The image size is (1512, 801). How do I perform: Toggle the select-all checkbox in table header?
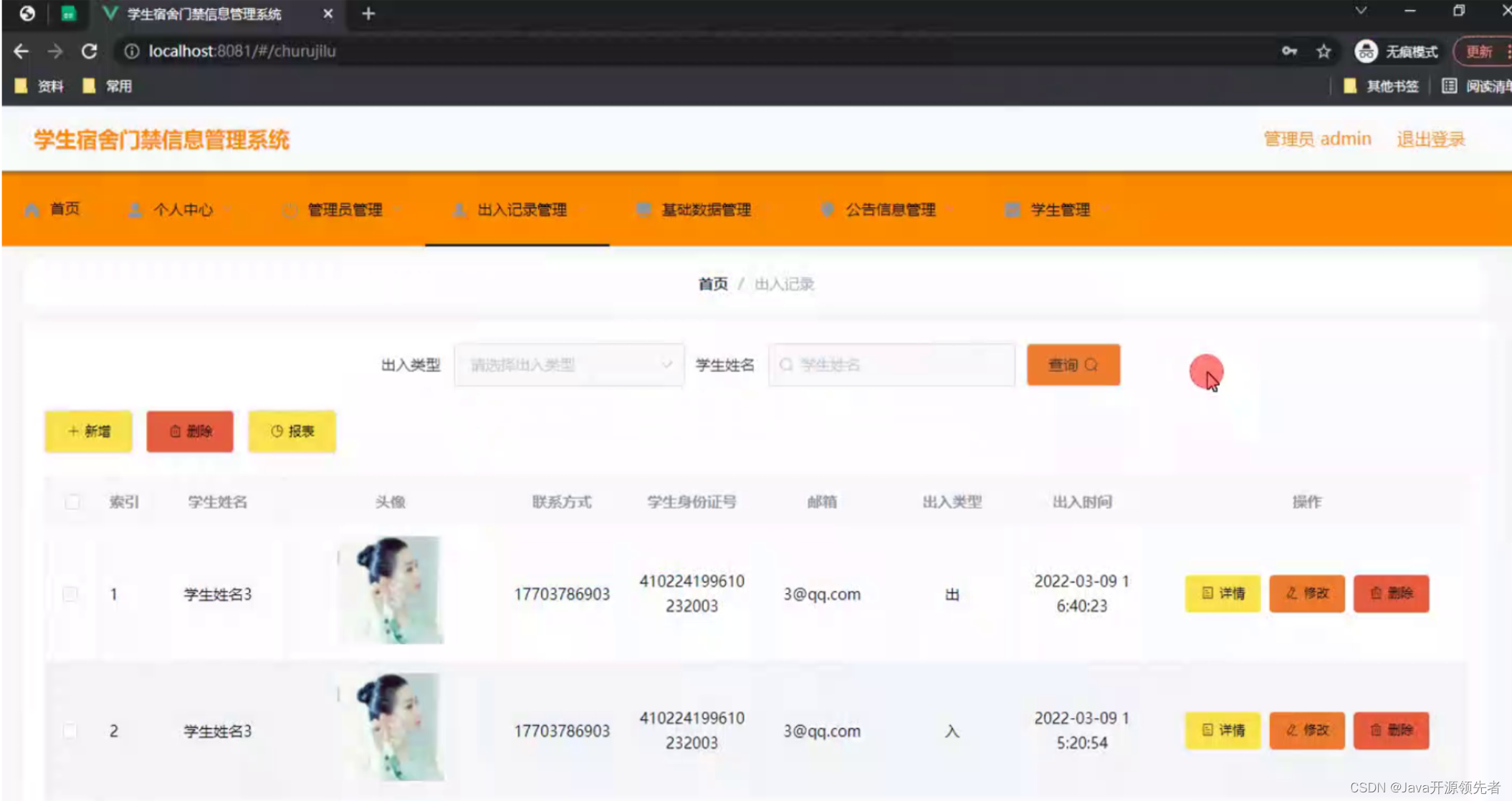[72, 502]
